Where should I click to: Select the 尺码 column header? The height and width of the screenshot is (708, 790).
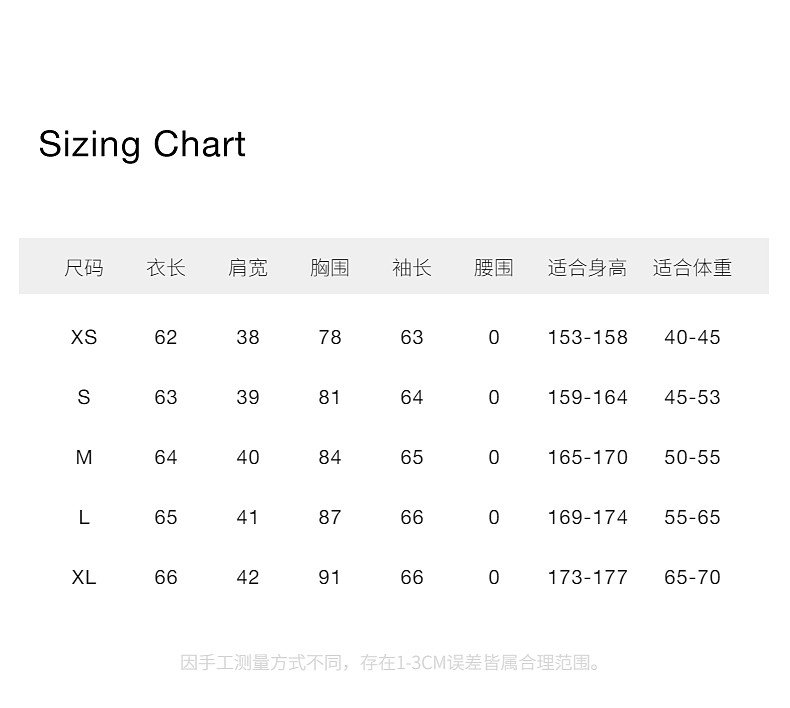84,268
